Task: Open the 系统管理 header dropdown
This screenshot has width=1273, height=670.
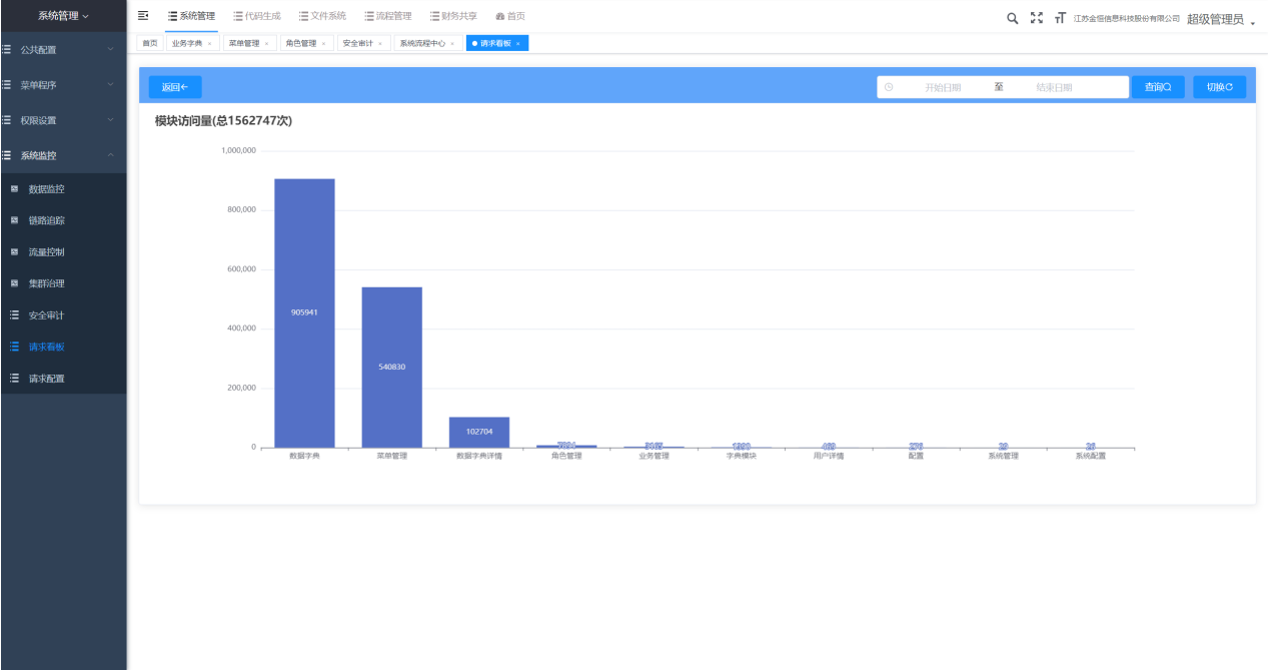Action: click(63, 16)
